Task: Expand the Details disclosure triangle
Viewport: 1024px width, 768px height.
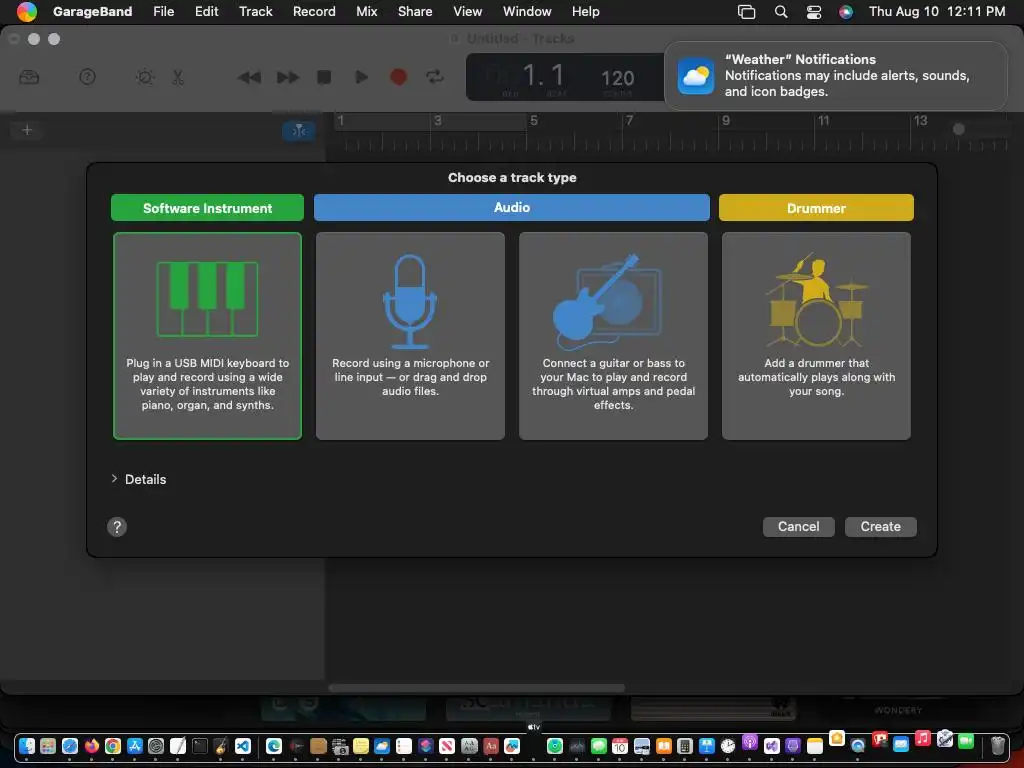Action: point(114,479)
